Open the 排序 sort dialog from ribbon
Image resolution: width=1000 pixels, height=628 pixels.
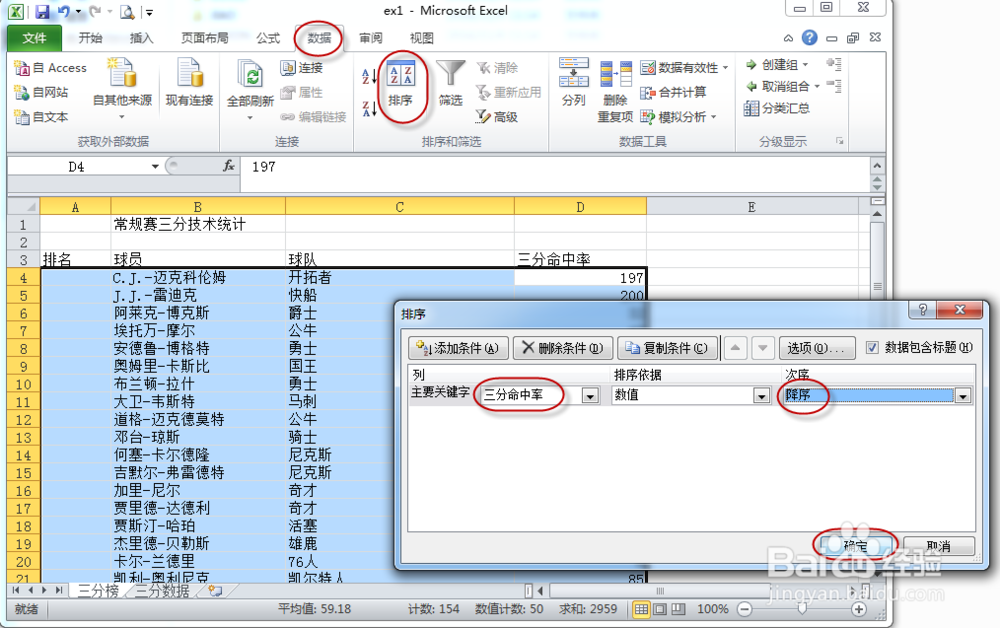(401, 84)
